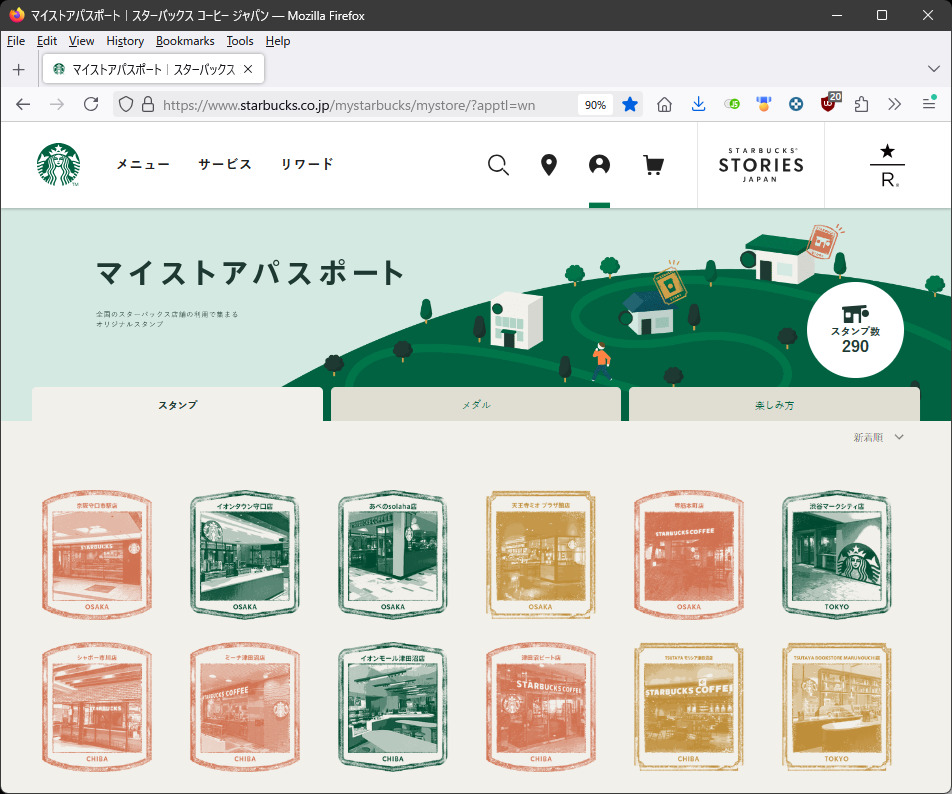
Task: Open the shopping cart icon
Action: [653, 165]
